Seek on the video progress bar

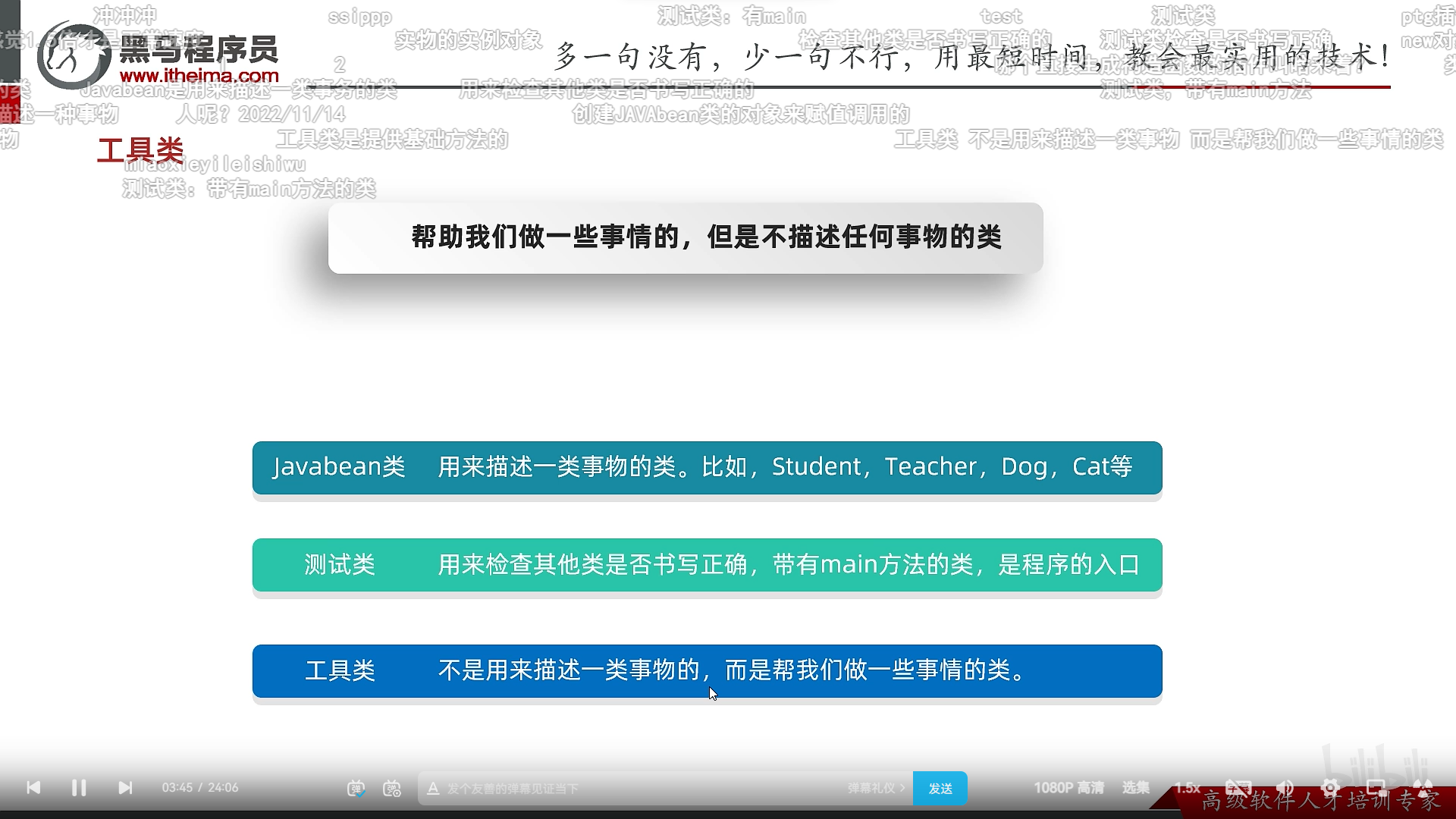(x=728, y=764)
